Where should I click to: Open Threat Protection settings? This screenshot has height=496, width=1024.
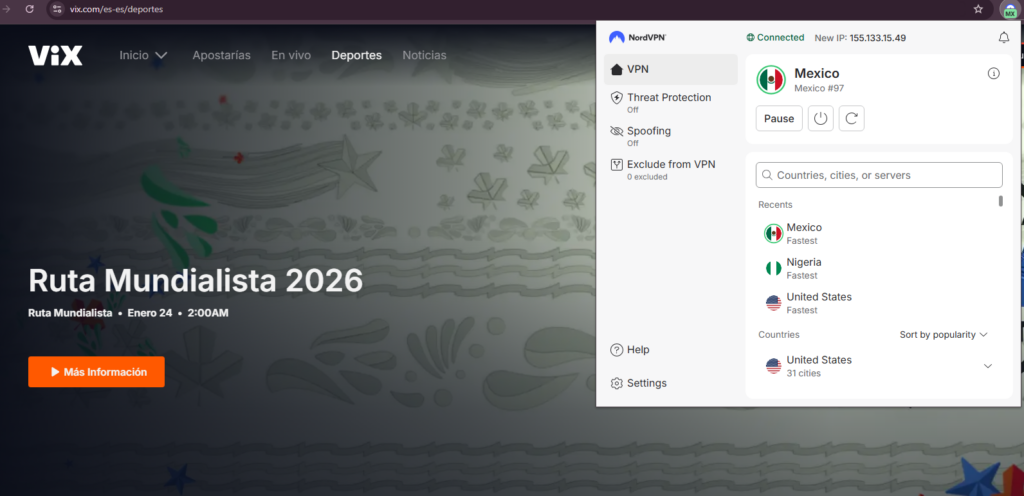tap(671, 102)
